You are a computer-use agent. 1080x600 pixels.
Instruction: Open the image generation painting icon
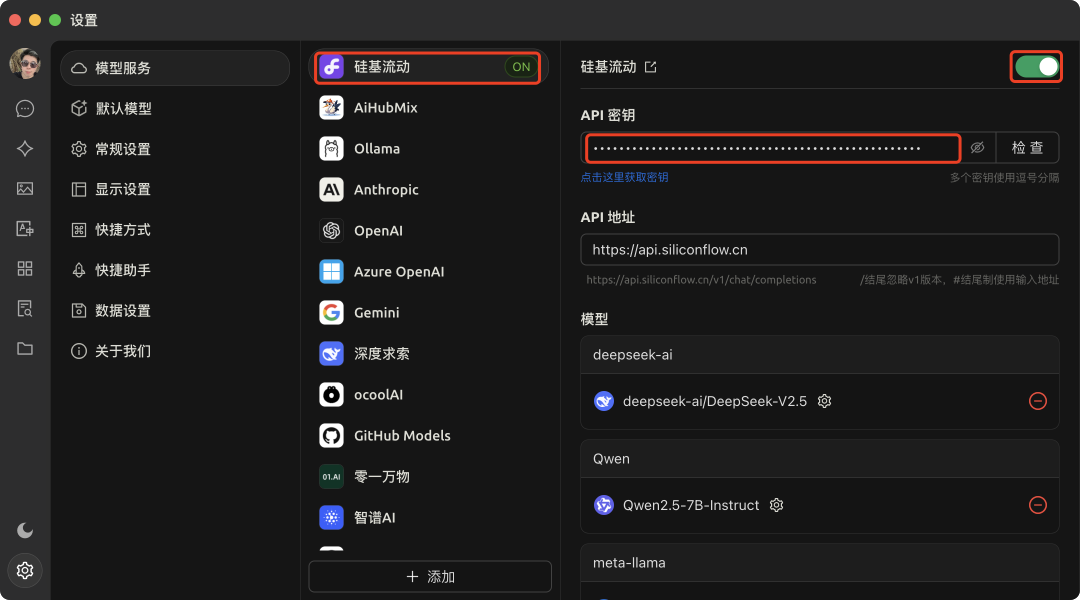pos(25,188)
